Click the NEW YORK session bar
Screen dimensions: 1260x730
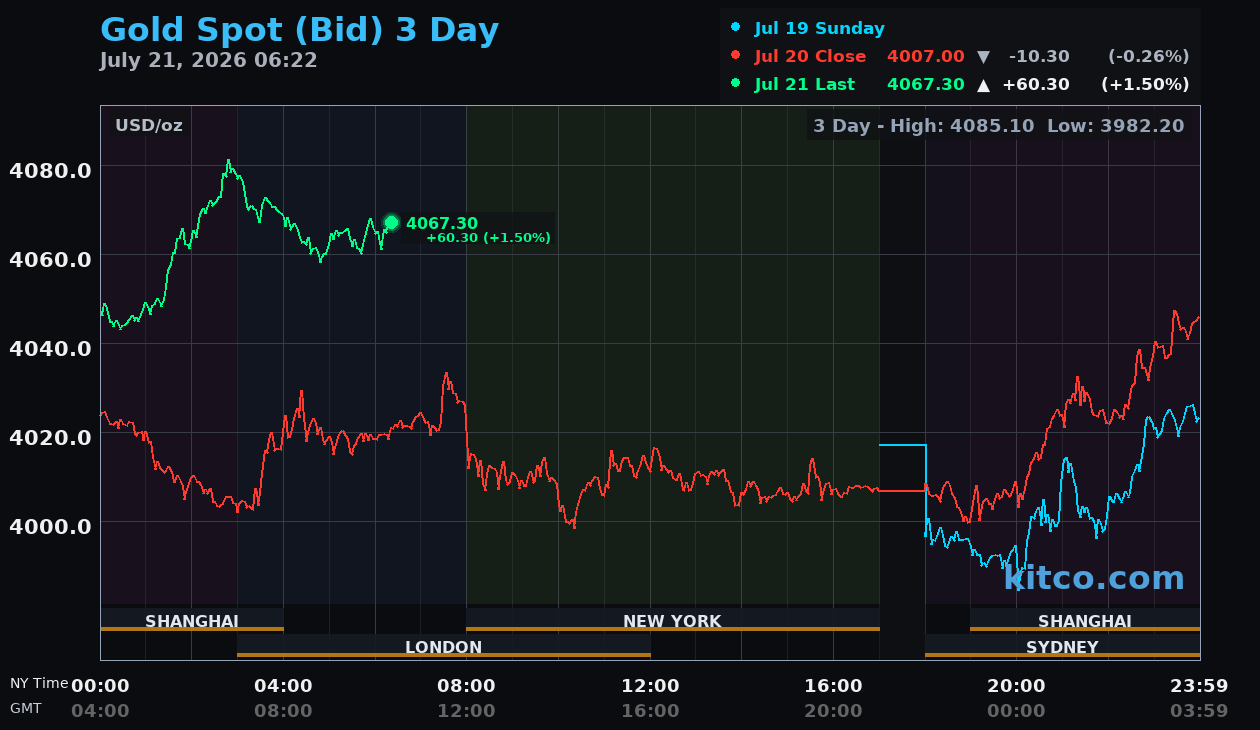pos(673,620)
